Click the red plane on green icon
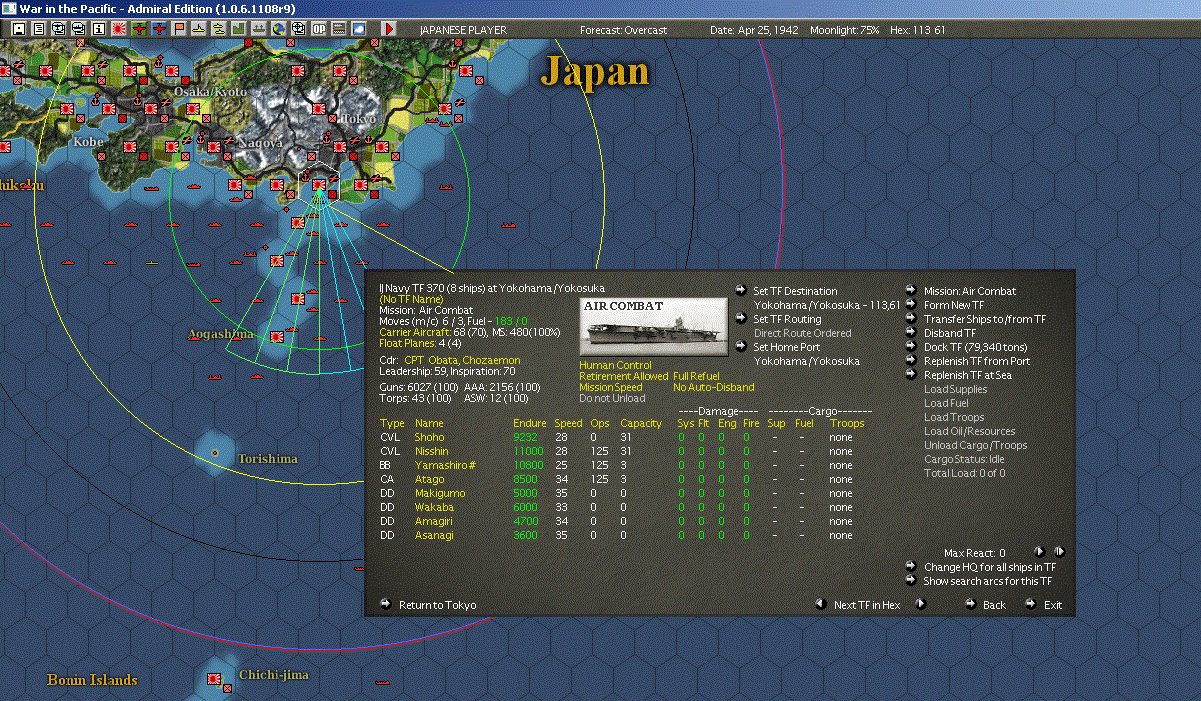 coord(139,29)
